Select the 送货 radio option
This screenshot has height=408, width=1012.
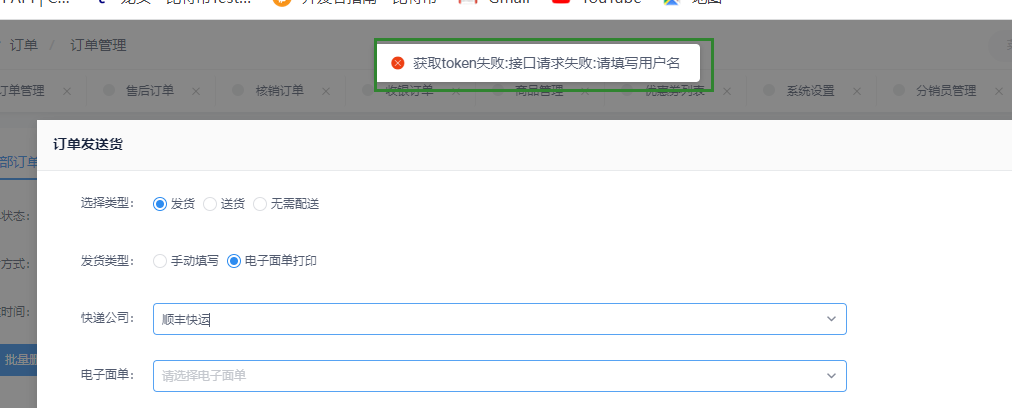click(x=210, y=205)
